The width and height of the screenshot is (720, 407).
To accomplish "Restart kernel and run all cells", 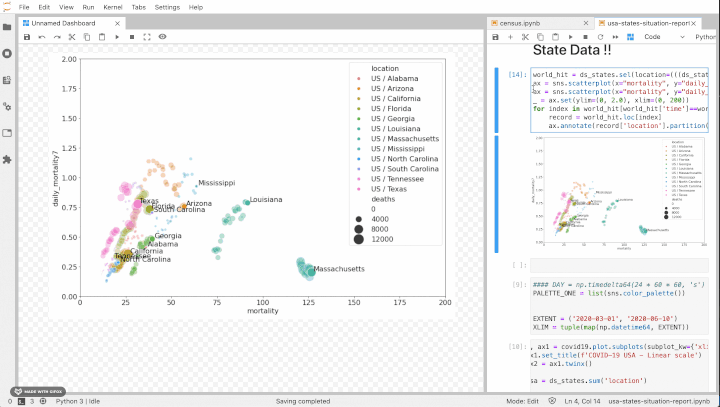I will click(x=615, y=37).
